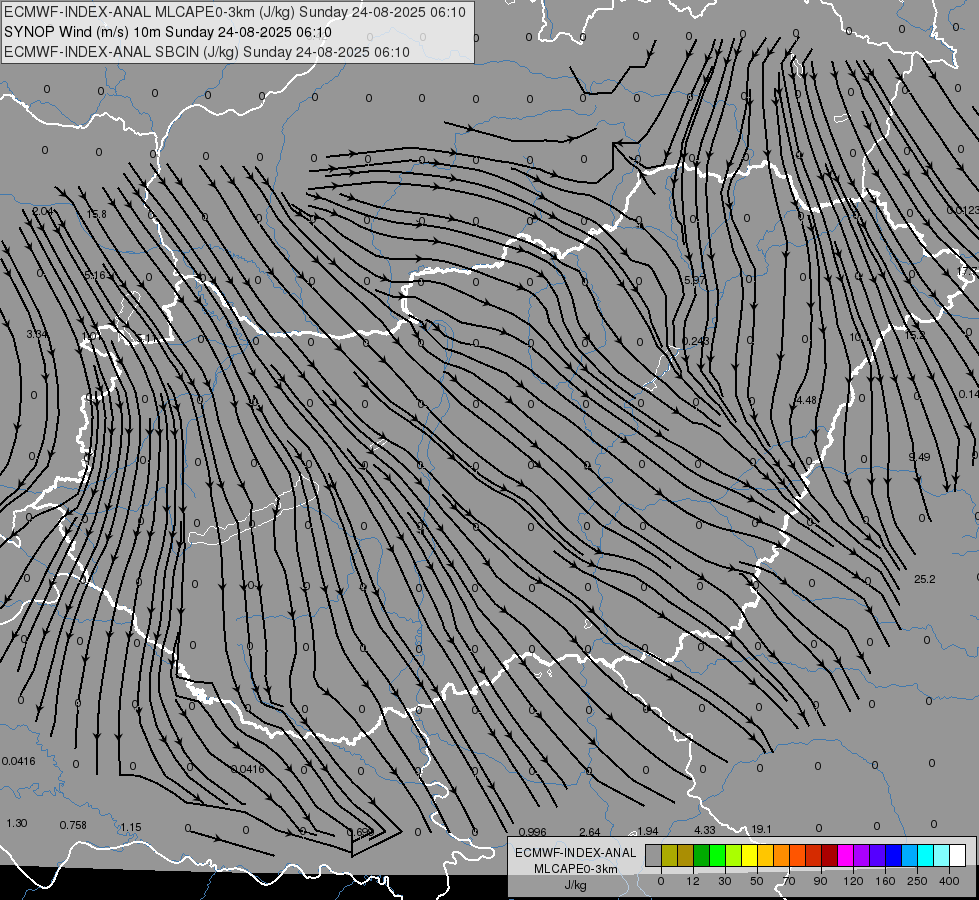
Task: Click the legend label ECMWF-INDEX-ANAL
Action: coord(576,853)
